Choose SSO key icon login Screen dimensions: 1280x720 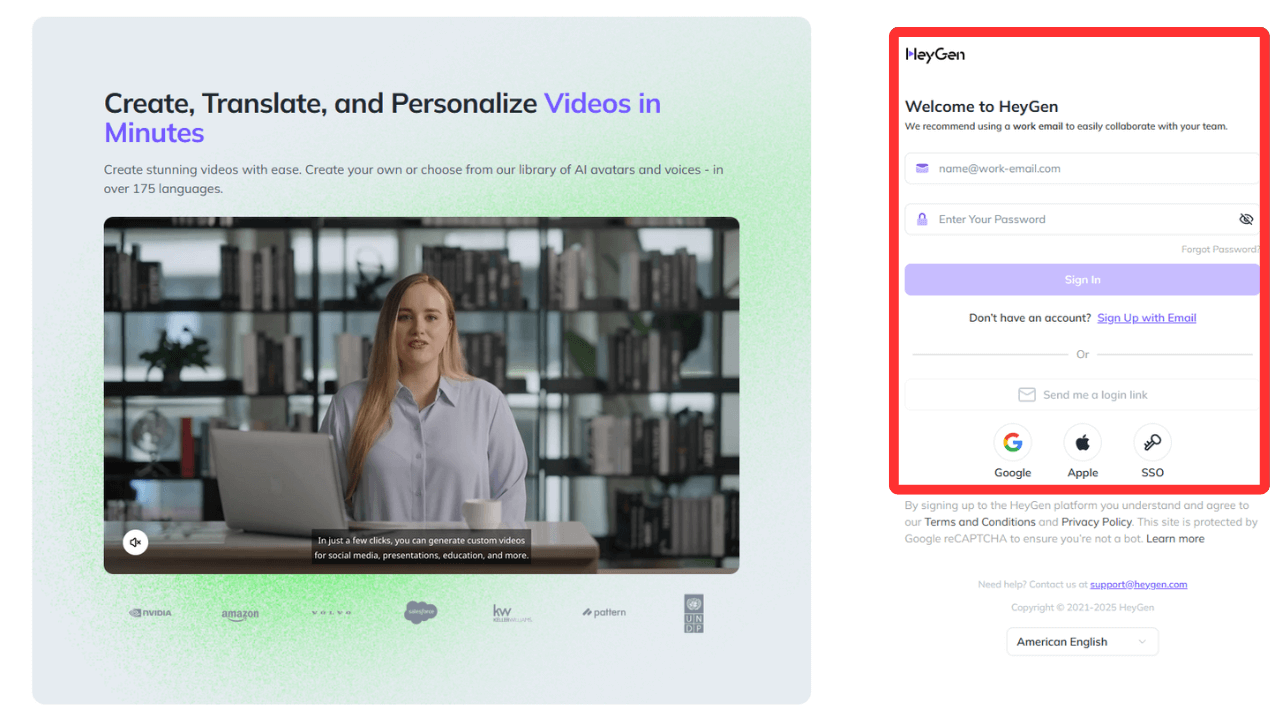coord(1152,442)
